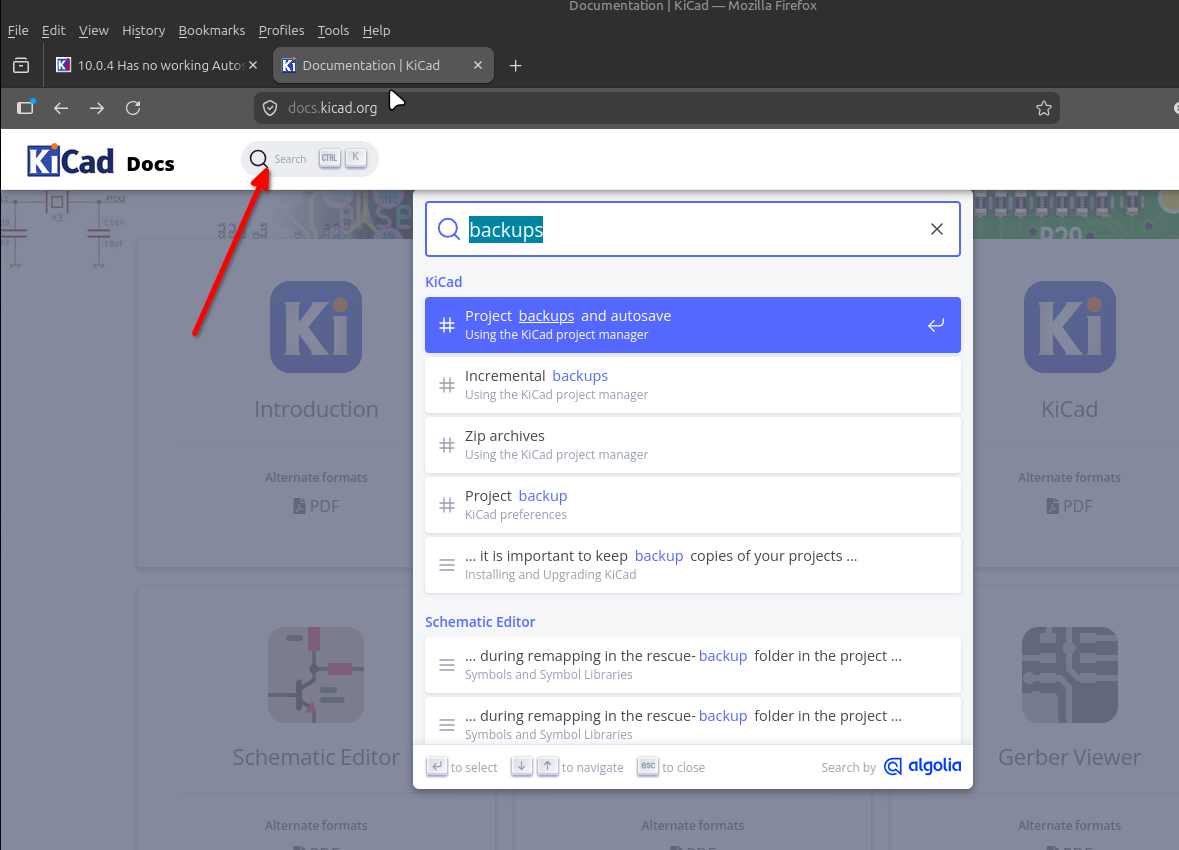This screenshot has width=1179, height=850.
Task: Open the 'Incremental backups' result
Action: pyautogui.click(x=693, y=385)
